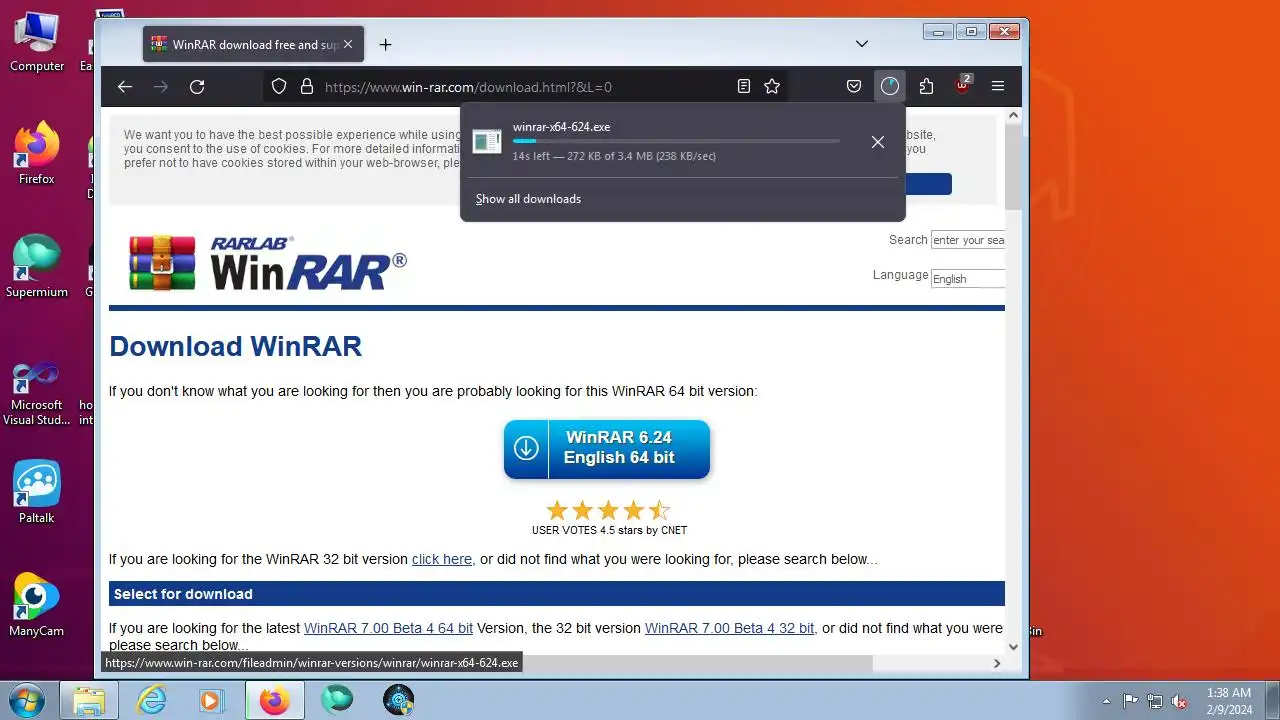Click the last pinned taskbar app icon
Viewport: 1280px width, 720px height.
[399, 700]
